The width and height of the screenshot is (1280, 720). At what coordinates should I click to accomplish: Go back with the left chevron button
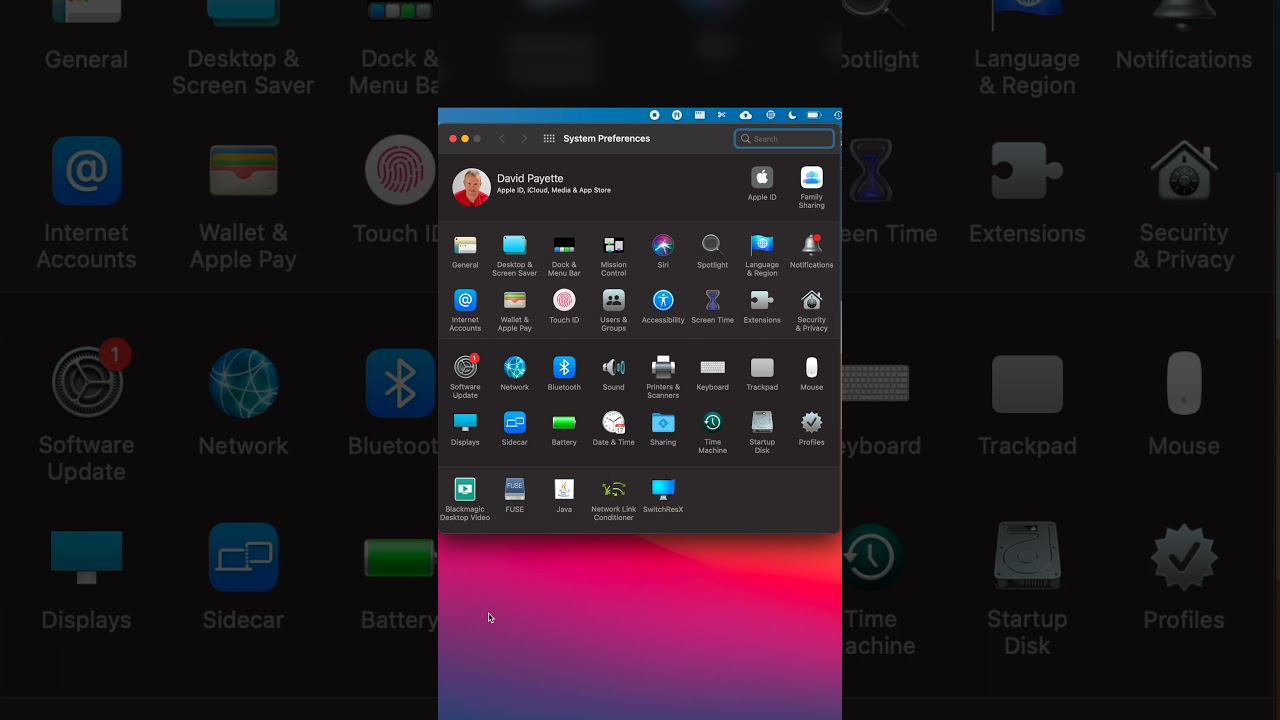click(x=502, y=139)
